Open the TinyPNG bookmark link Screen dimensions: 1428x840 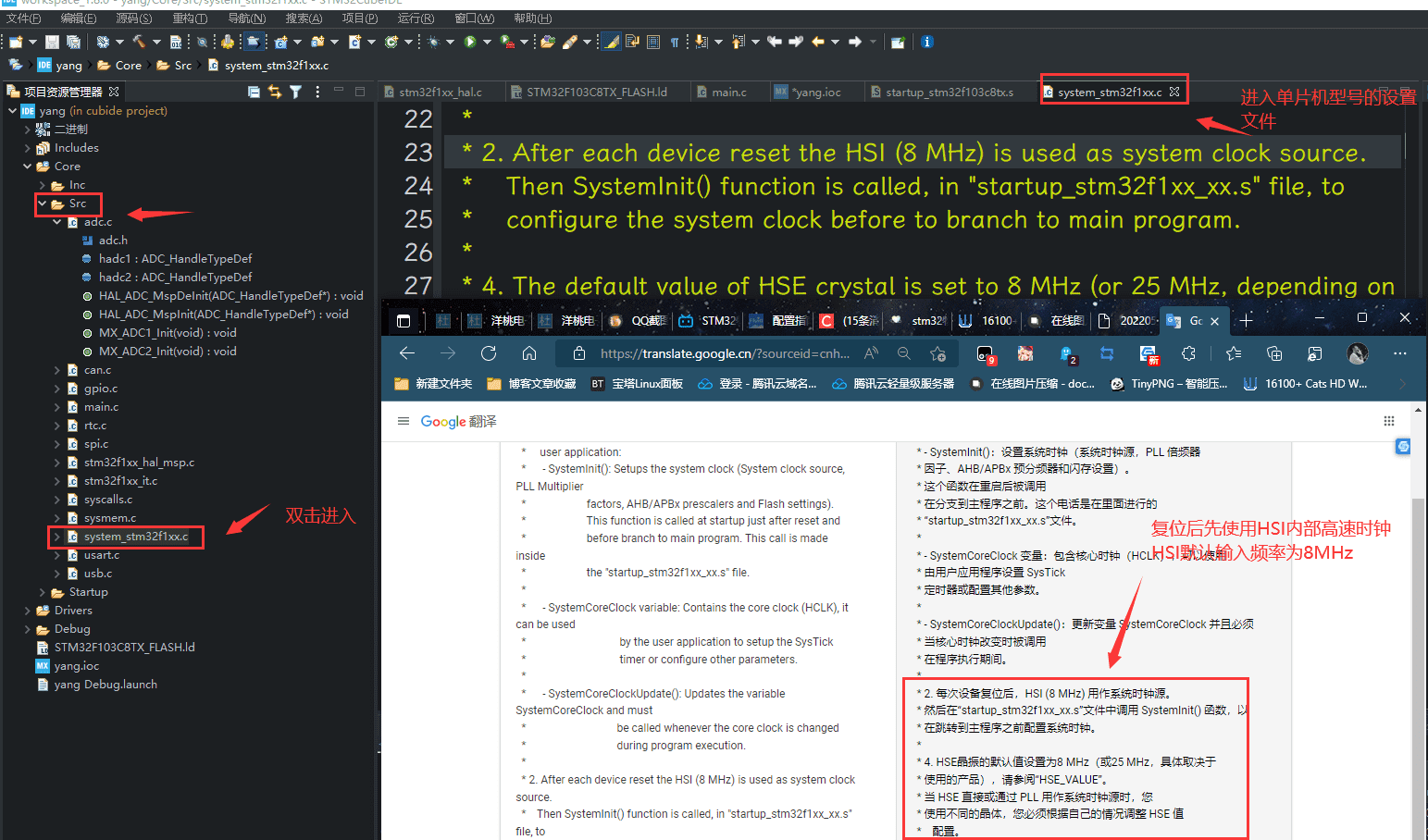coord(1168,384)
